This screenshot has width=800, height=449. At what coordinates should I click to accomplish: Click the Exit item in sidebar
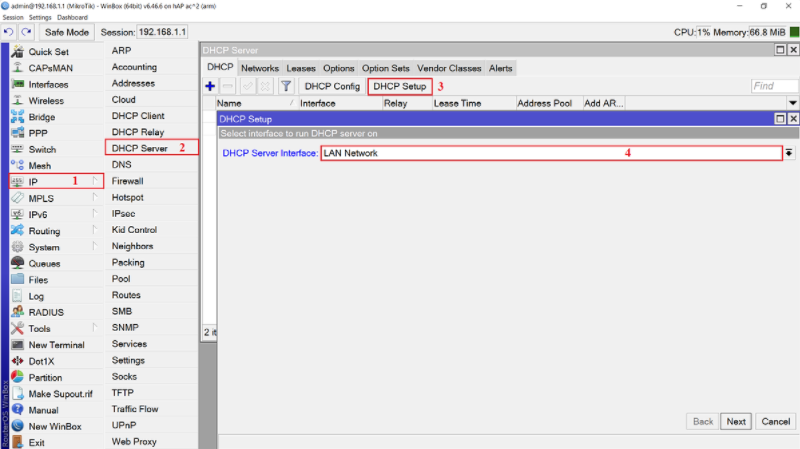pos(36,442)
